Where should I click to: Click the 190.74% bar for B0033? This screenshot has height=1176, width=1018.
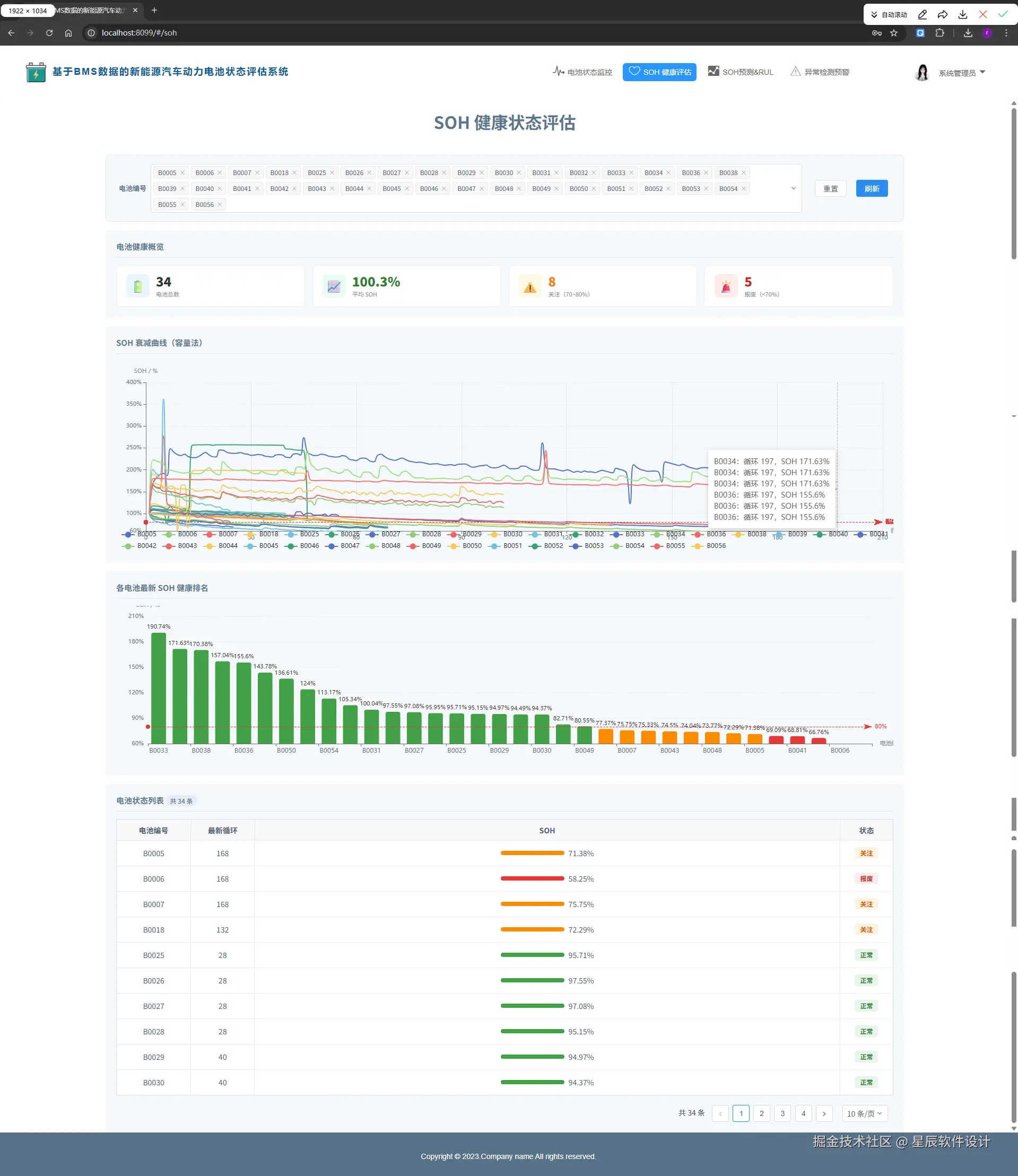tap(159, 688)
